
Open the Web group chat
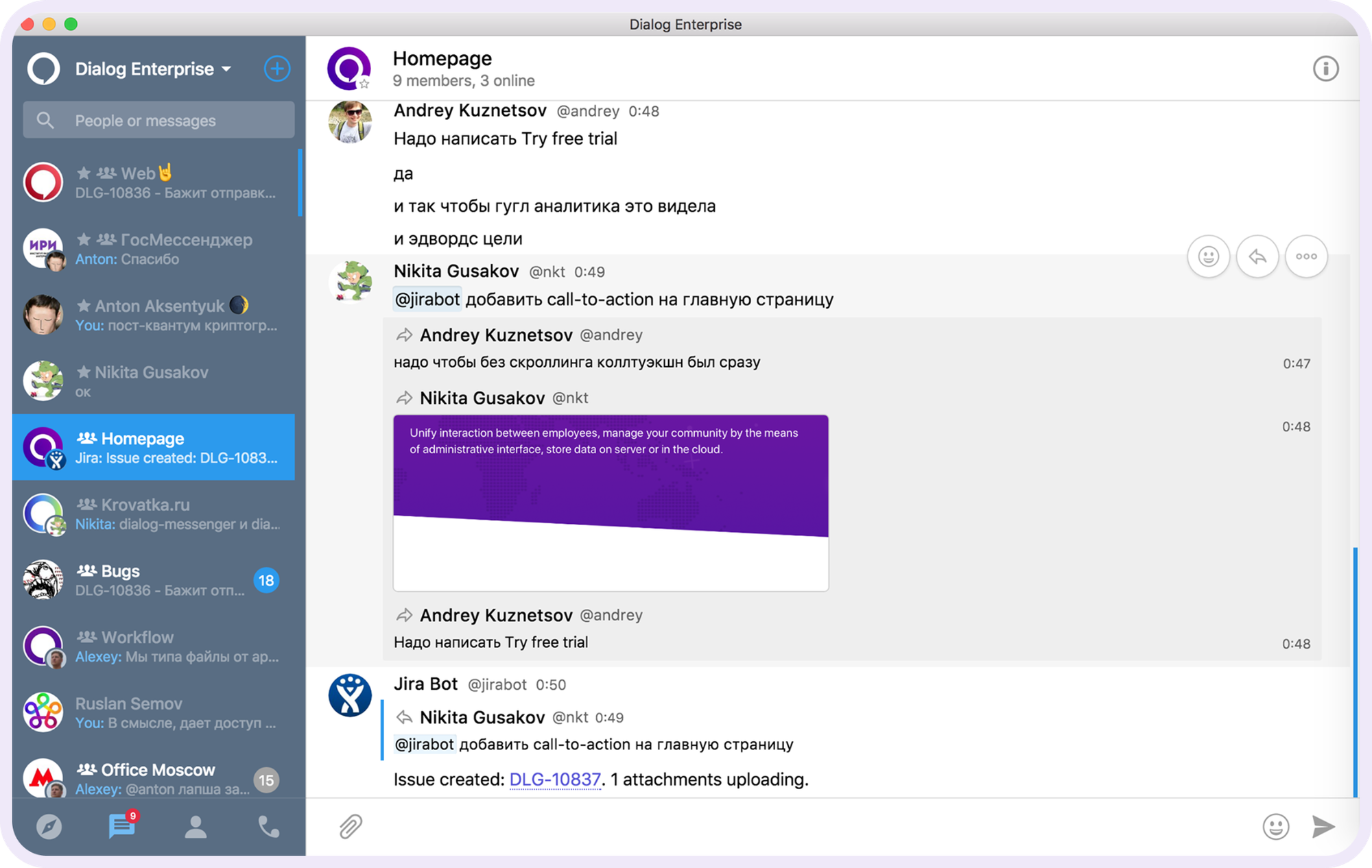pos(155,182)
